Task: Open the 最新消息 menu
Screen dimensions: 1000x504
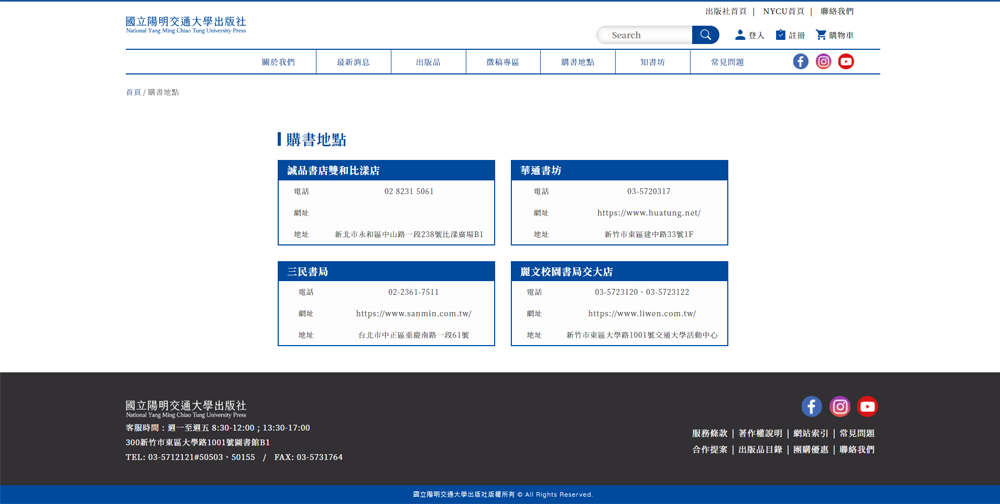Action: click(353, 62)
